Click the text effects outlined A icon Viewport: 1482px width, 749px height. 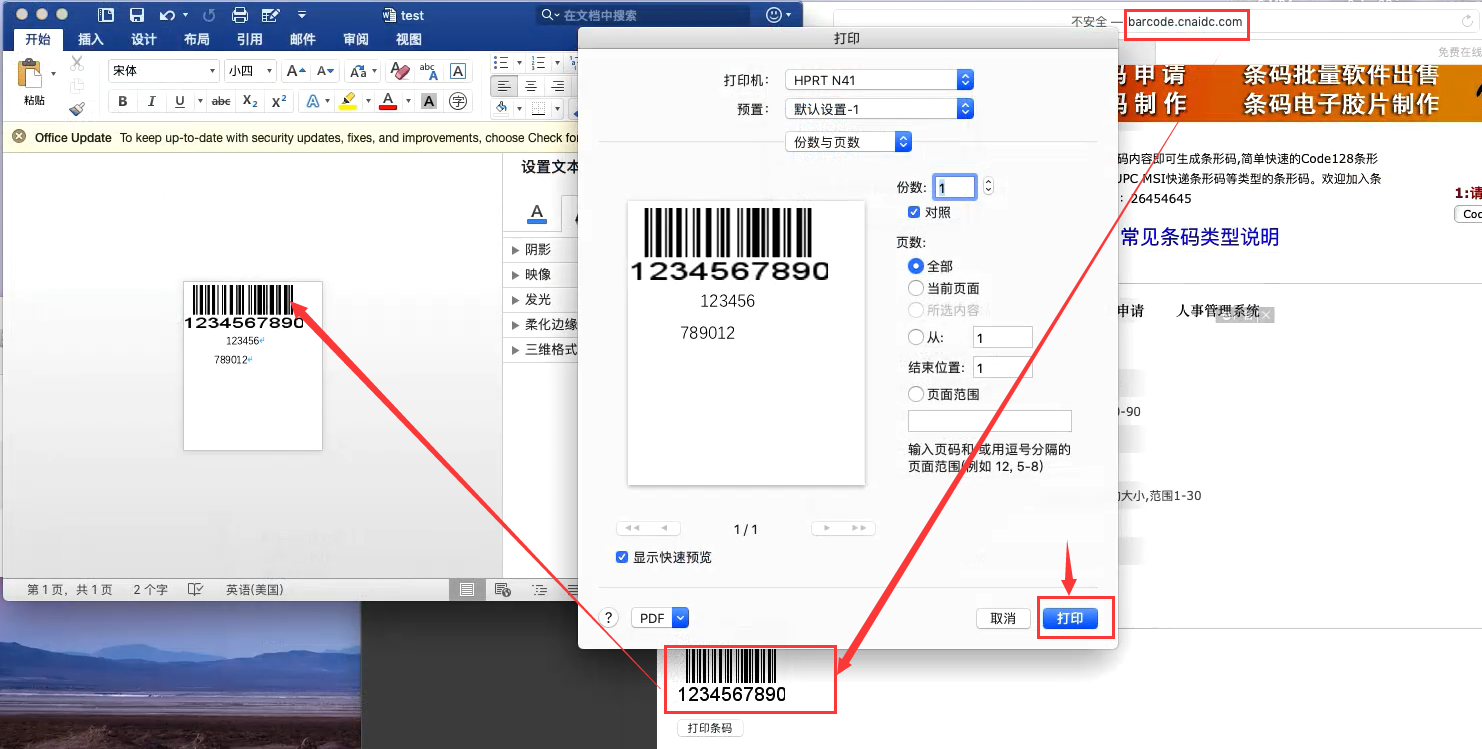click(x=313, y=101)
